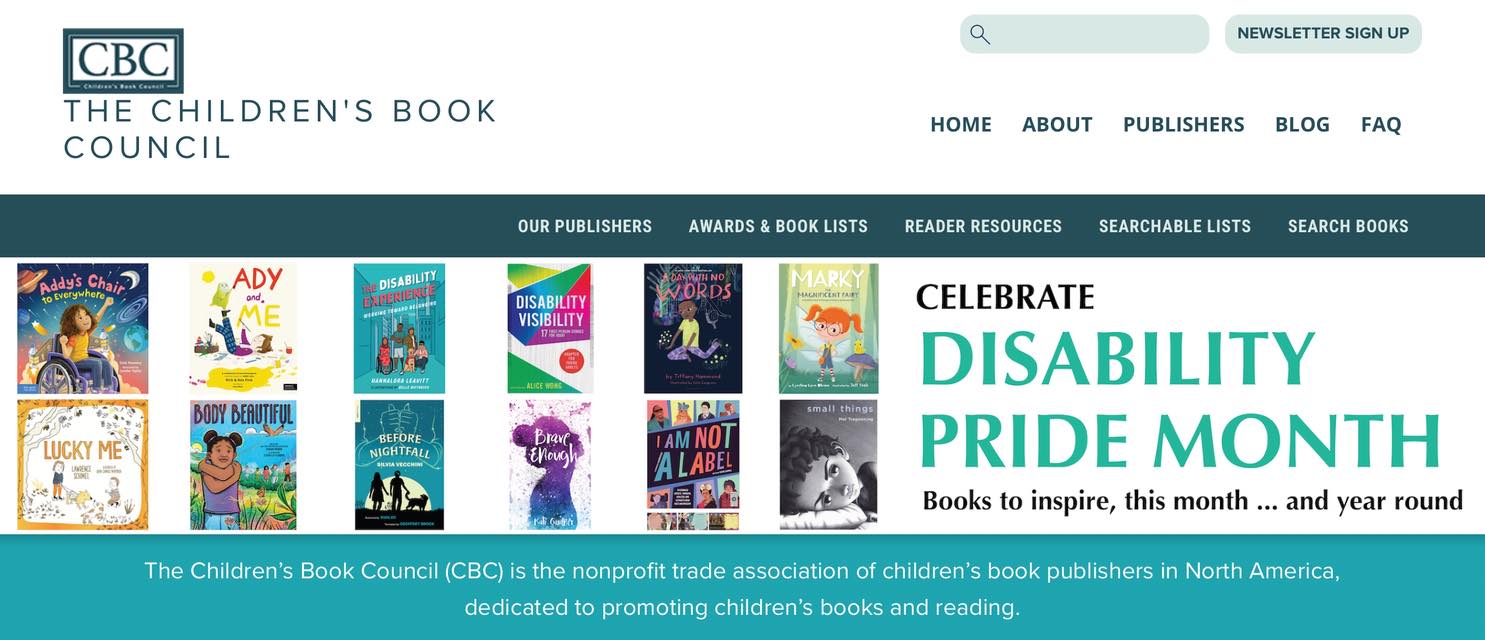Visit the Blog page
Screen dimensions: 1485x640
[x=1302, y=124]
